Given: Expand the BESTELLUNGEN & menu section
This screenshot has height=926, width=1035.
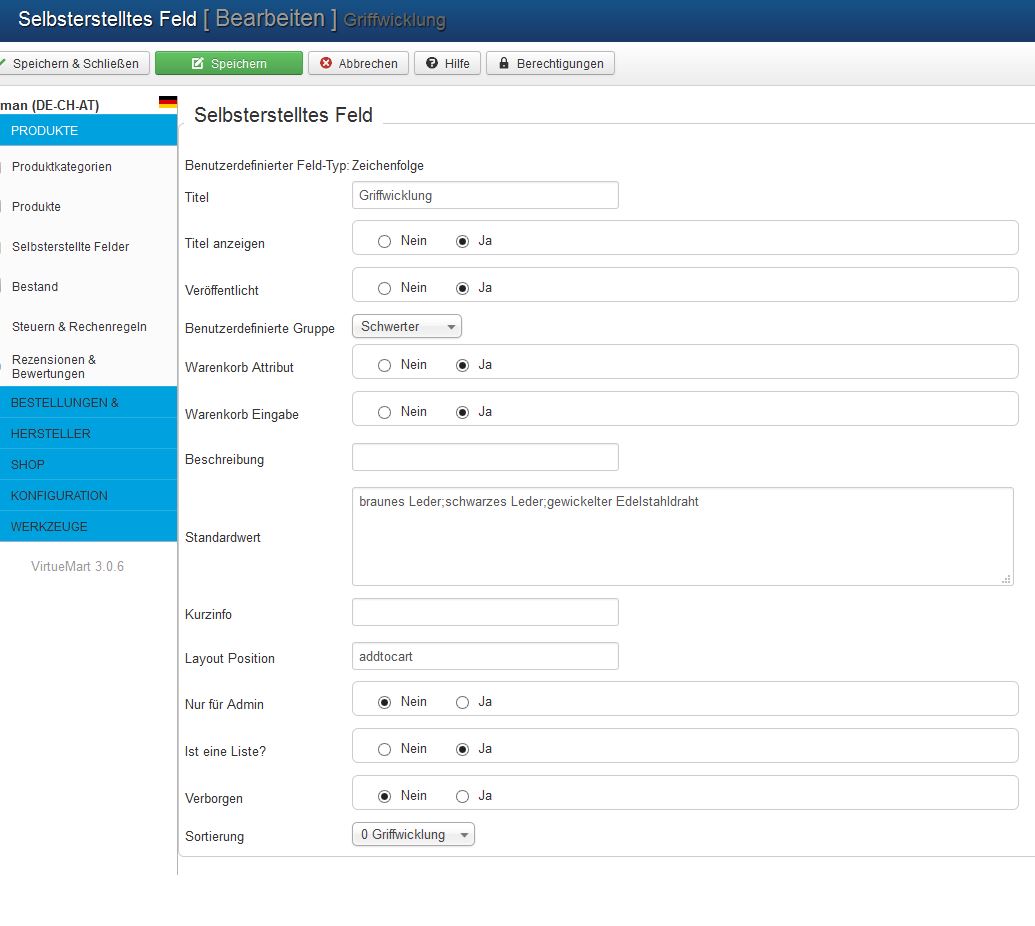Looking at the screenshot, I should click(x=88, y=403).
